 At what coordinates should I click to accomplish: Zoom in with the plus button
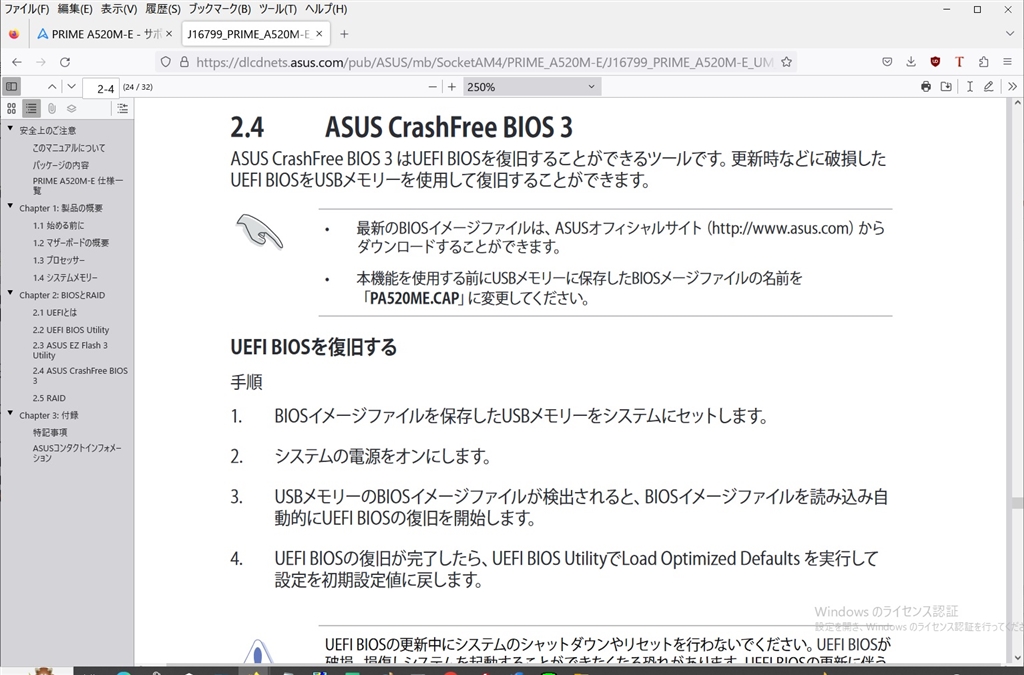pos(451,86)
